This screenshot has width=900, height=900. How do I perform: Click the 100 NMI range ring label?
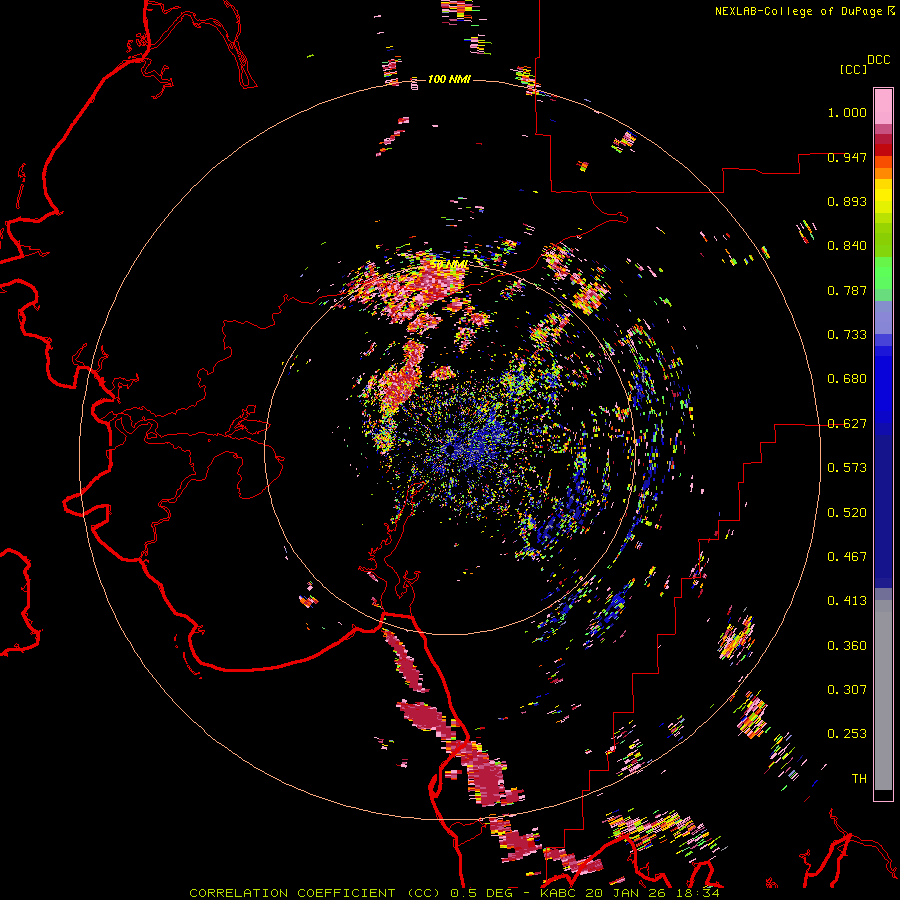click(449, 79)
